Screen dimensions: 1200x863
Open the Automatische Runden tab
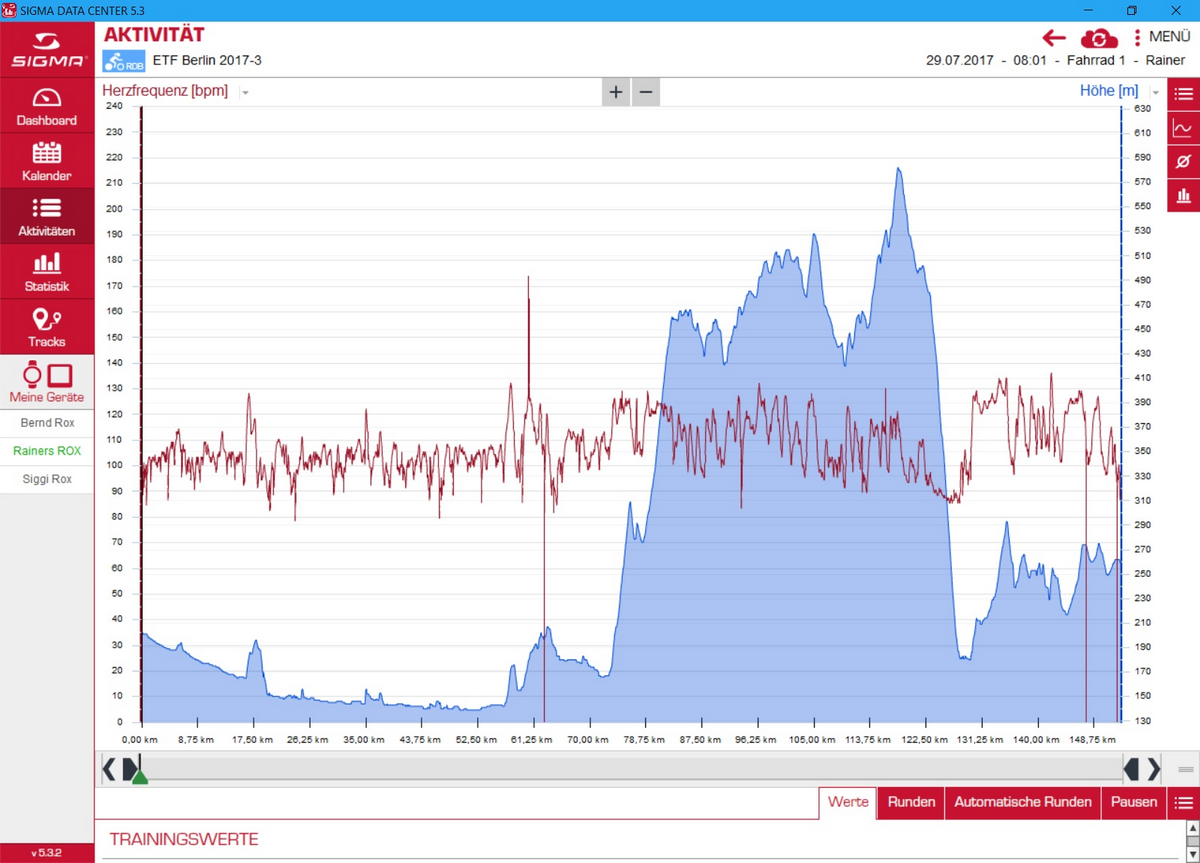pos(1022,802)
